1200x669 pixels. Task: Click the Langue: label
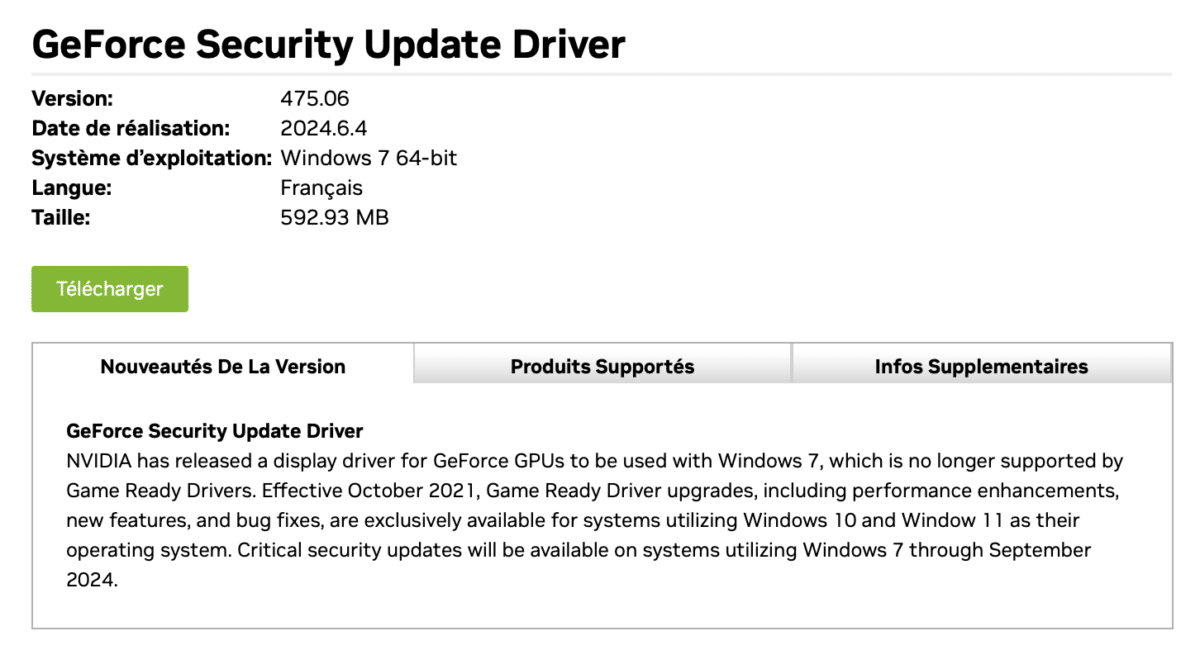(x=72, y=188)
